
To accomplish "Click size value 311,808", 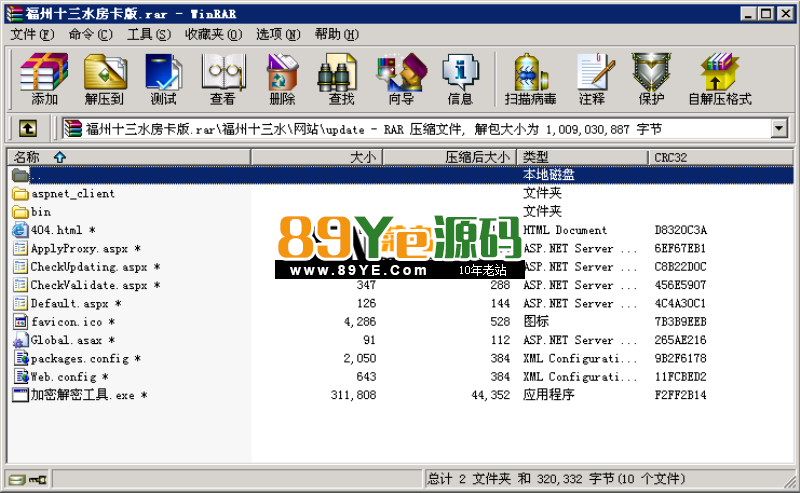I will click(x=354, y=395).
